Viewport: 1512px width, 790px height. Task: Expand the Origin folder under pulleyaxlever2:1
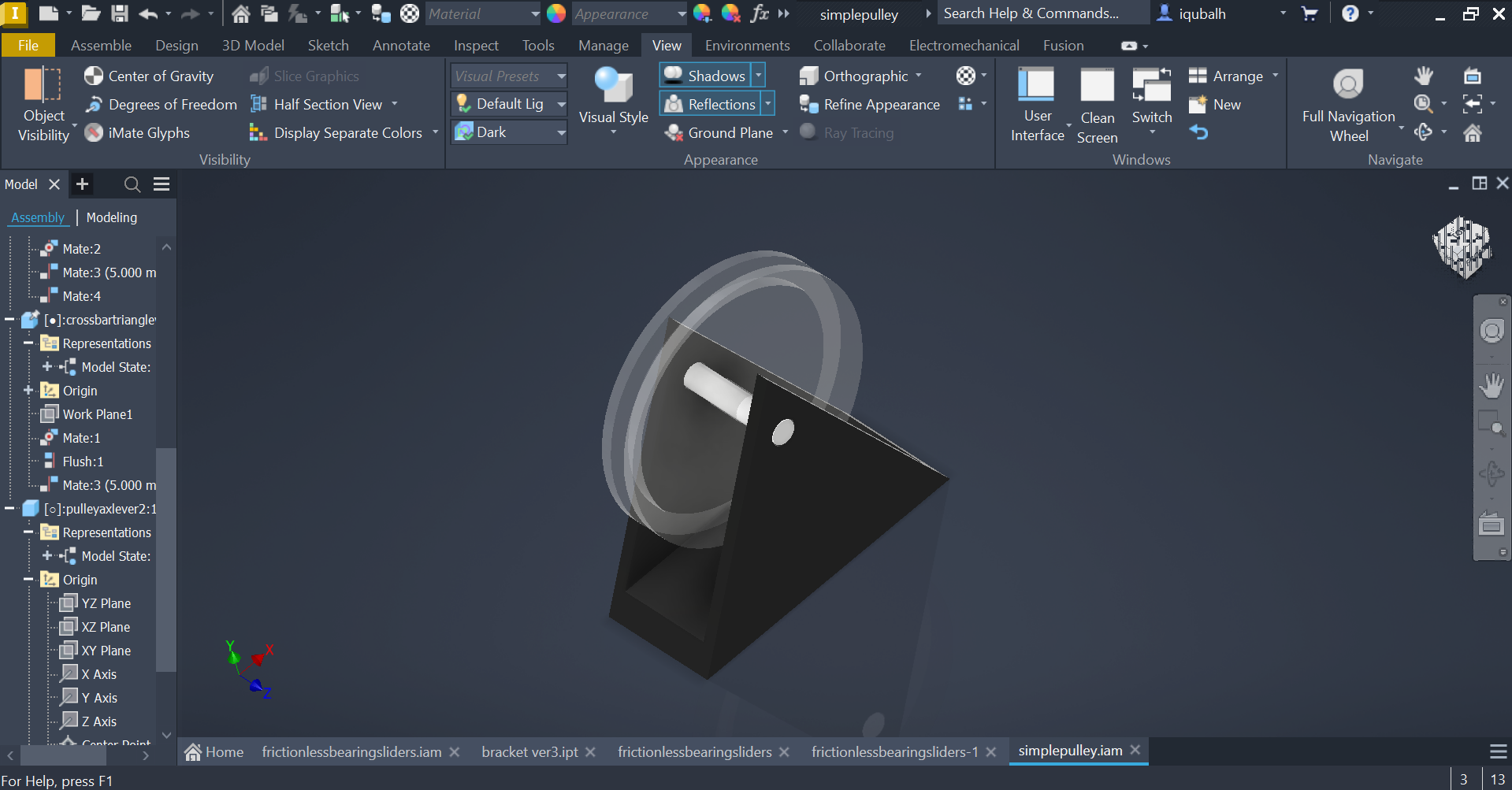27,579
